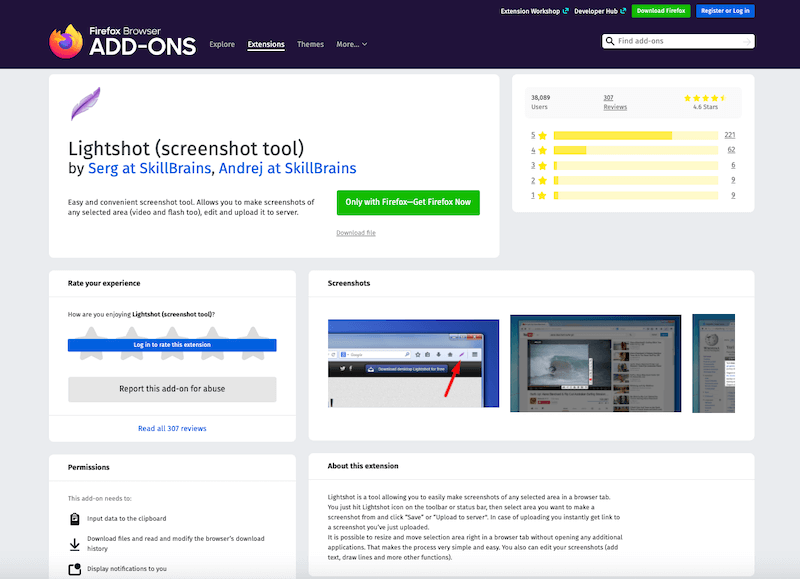Click the clipboard permission icon
800x579 pixels.
tap(74, 519)
